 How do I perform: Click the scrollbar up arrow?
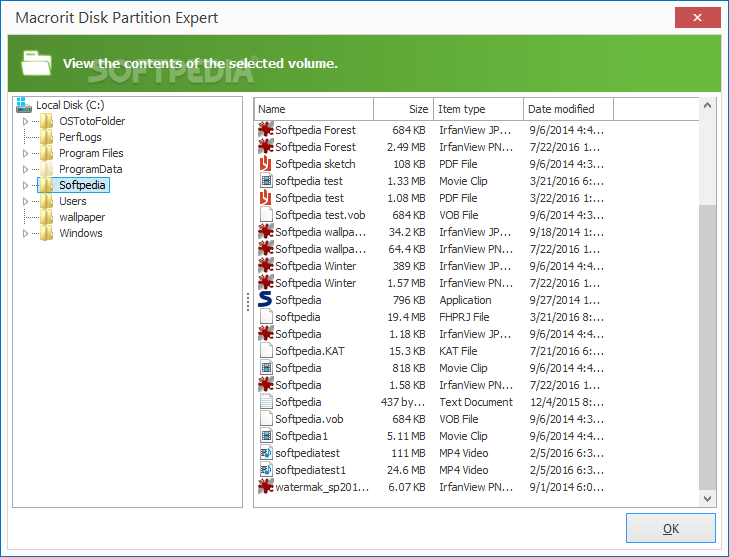pyautogui.click(x=707, y=106)
